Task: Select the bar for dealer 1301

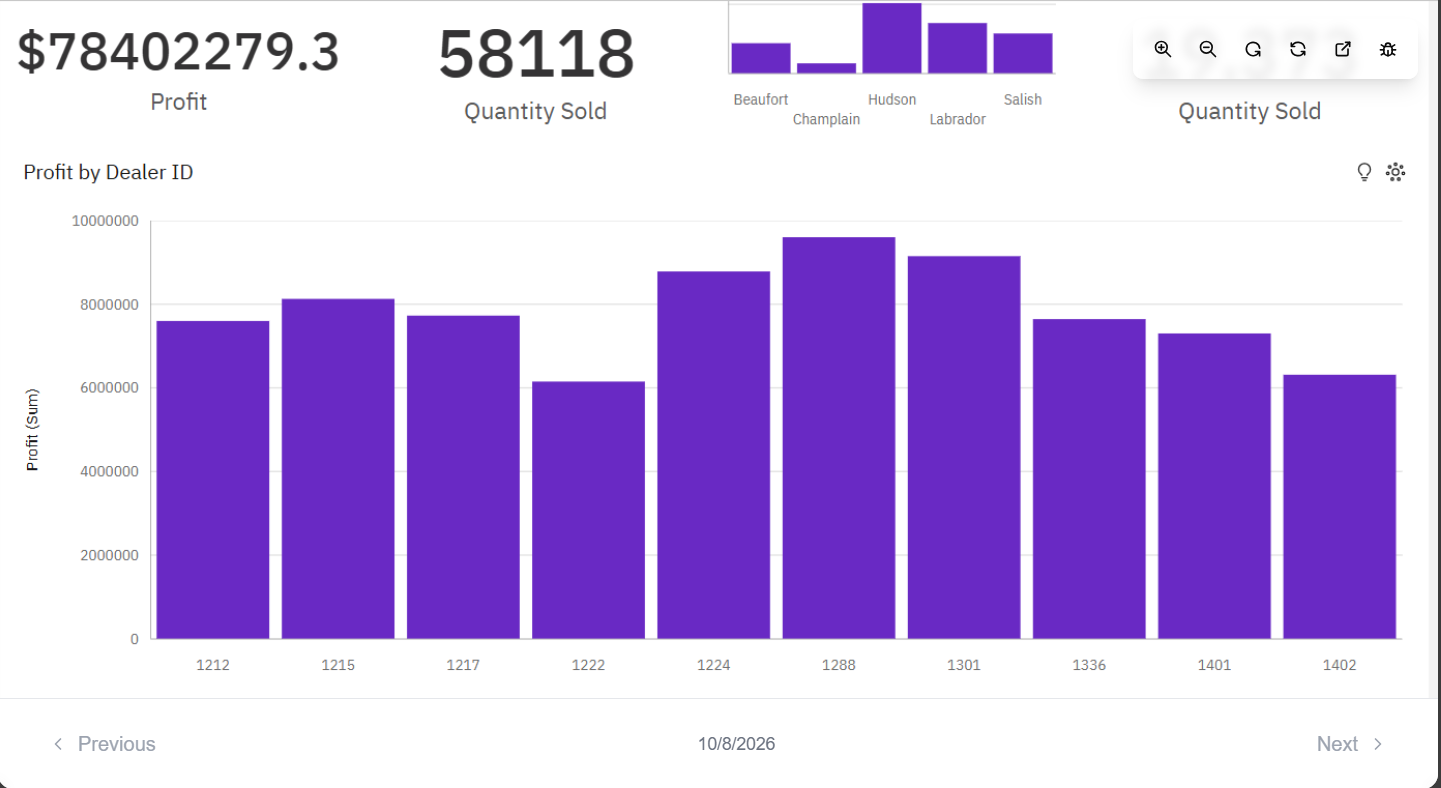Action: [x=964, y=447]
